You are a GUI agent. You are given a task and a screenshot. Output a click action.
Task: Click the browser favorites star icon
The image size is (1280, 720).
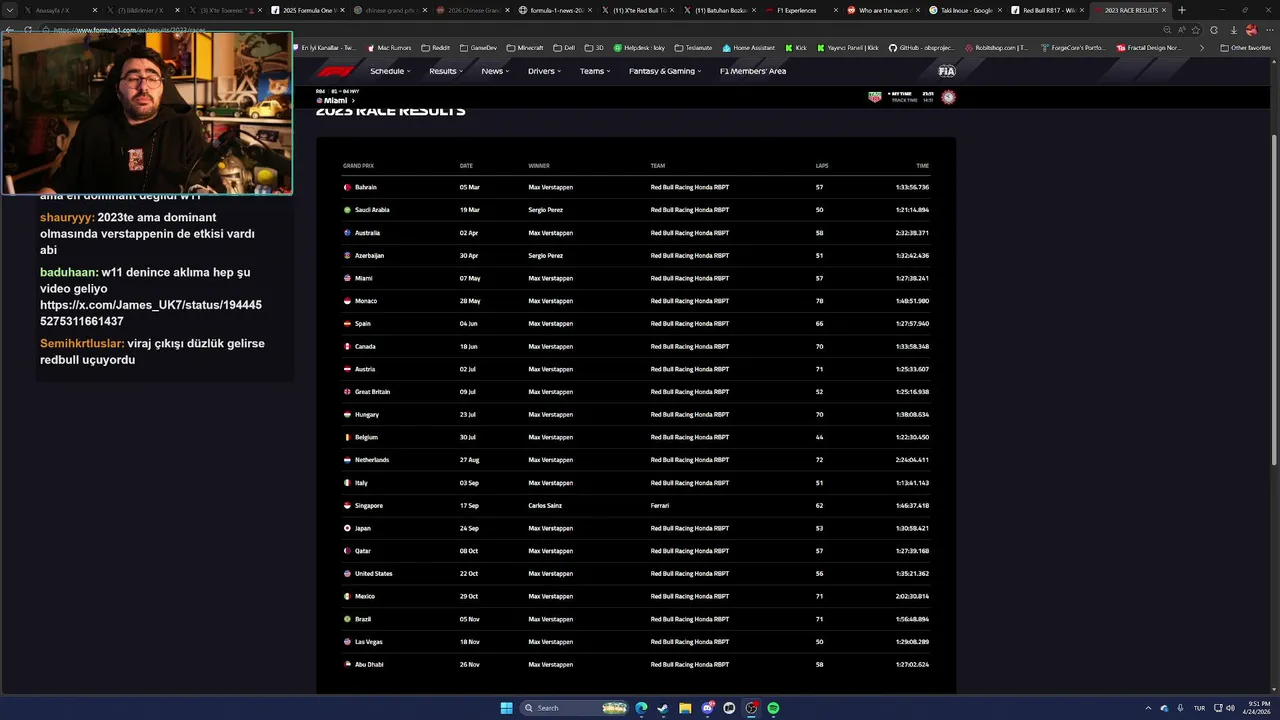[1196, 30]
